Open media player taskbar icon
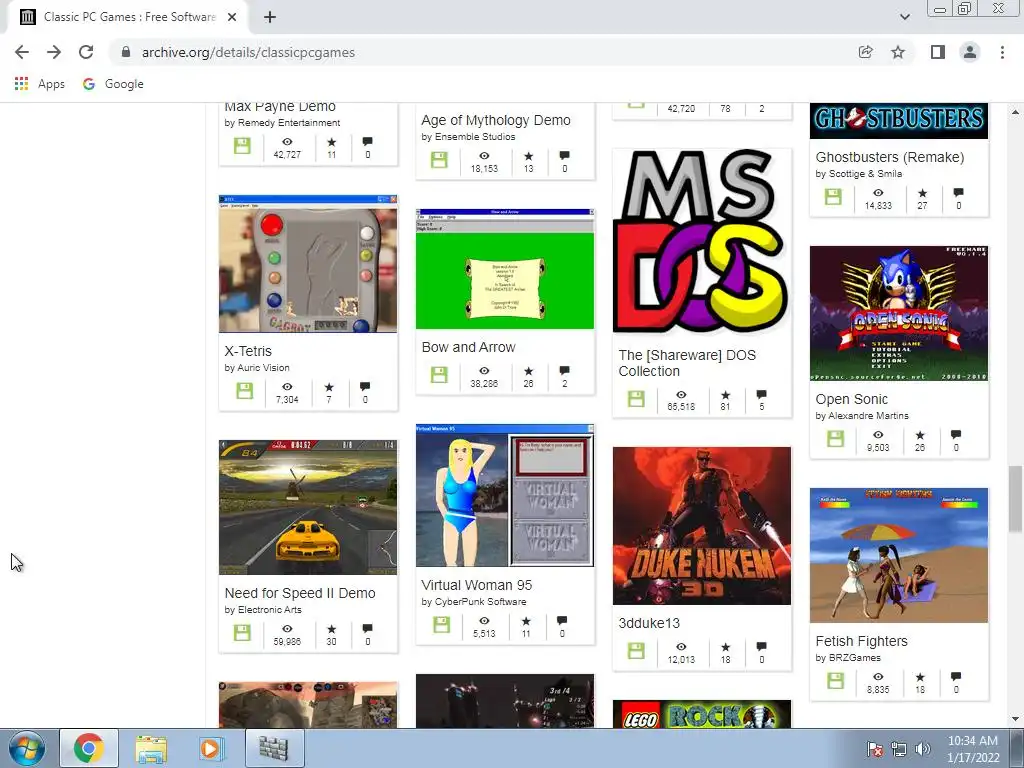Screen dimensions: 1024x768 [x=210, y=748]
